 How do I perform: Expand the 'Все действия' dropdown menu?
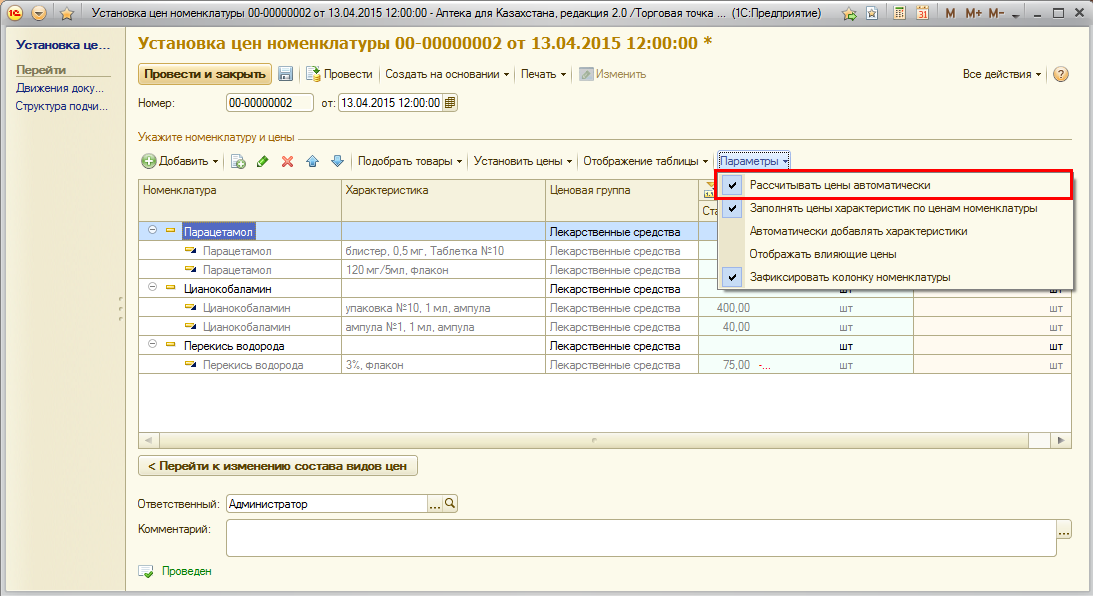(1001, 74)
